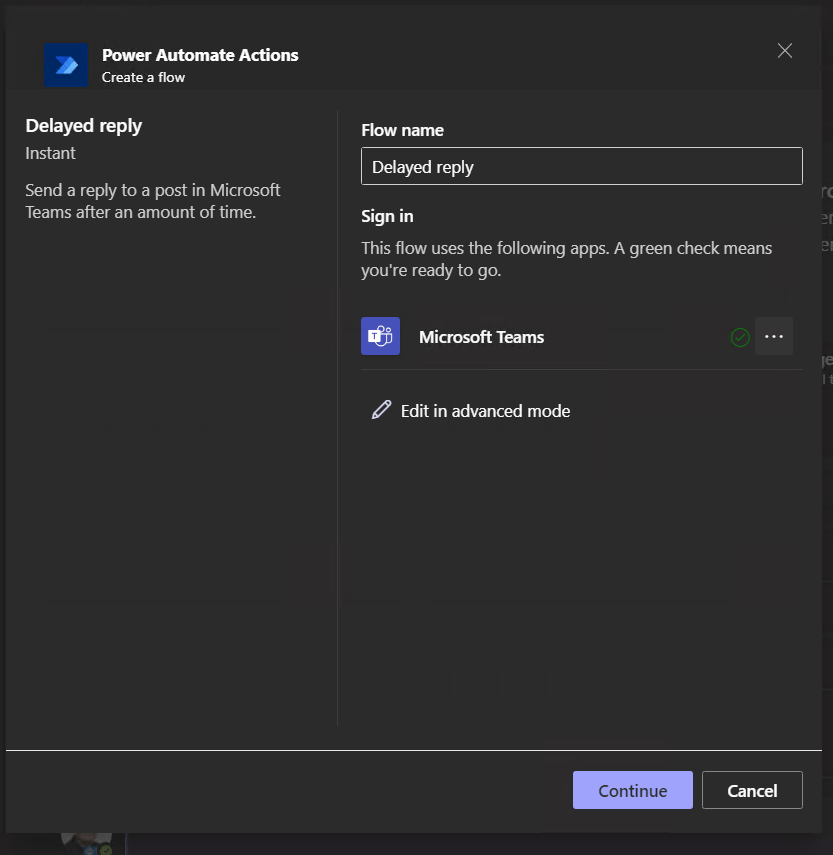This screenshot has width=833, height=855.
Task: Click the Sign in section heading
Action: 387,216
